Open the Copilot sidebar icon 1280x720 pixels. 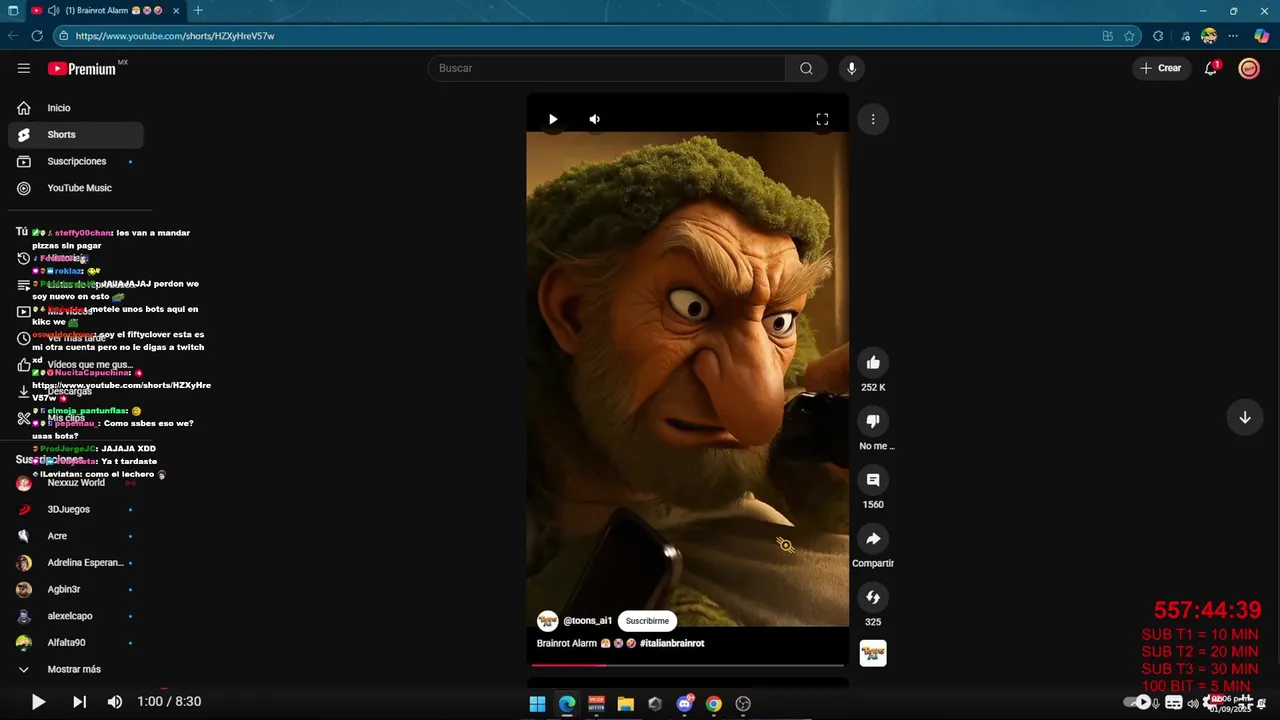pyautogui.click(x=1261, y=36)
